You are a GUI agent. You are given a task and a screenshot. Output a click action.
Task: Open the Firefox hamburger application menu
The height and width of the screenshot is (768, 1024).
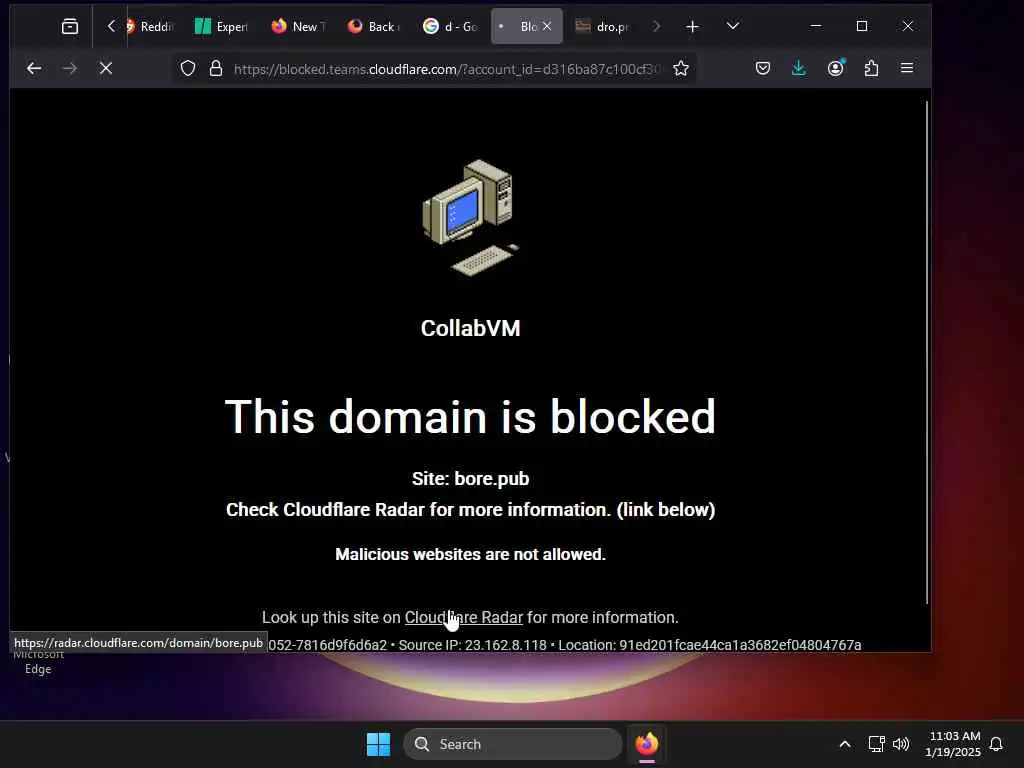pos(907,68)
